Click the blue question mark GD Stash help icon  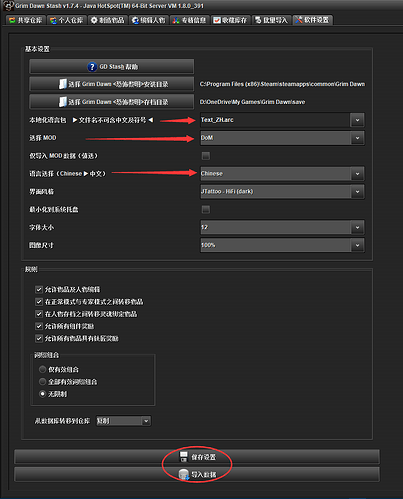click(92, 67)
